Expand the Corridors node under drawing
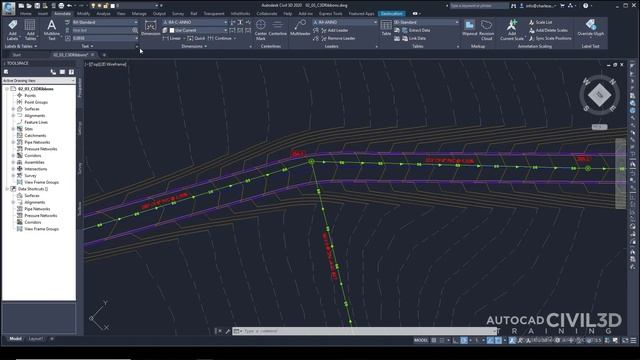640x360 pixels. 13,156
